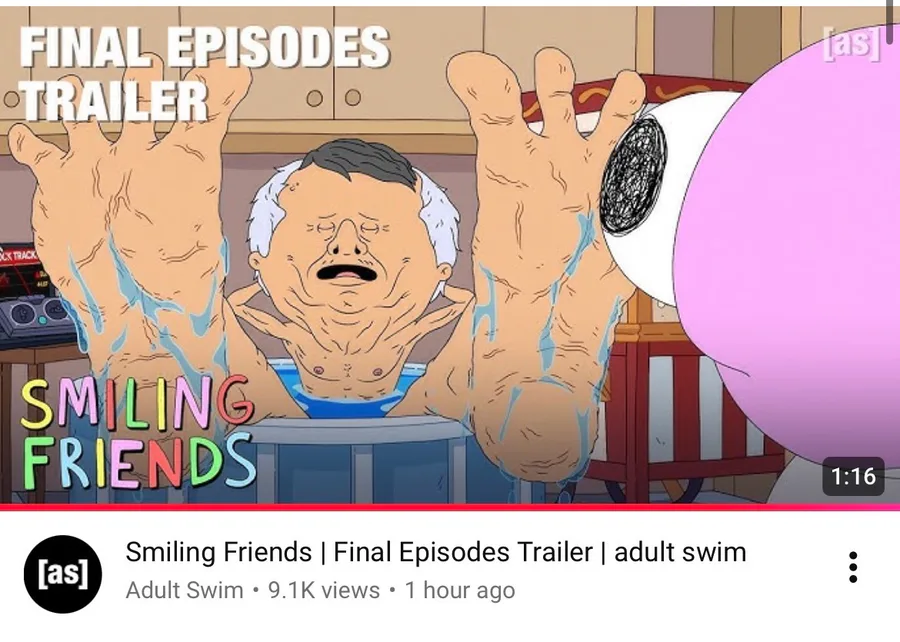Click the 9.1K views text
Screen dimensions: 900x642
pos(324,590)
